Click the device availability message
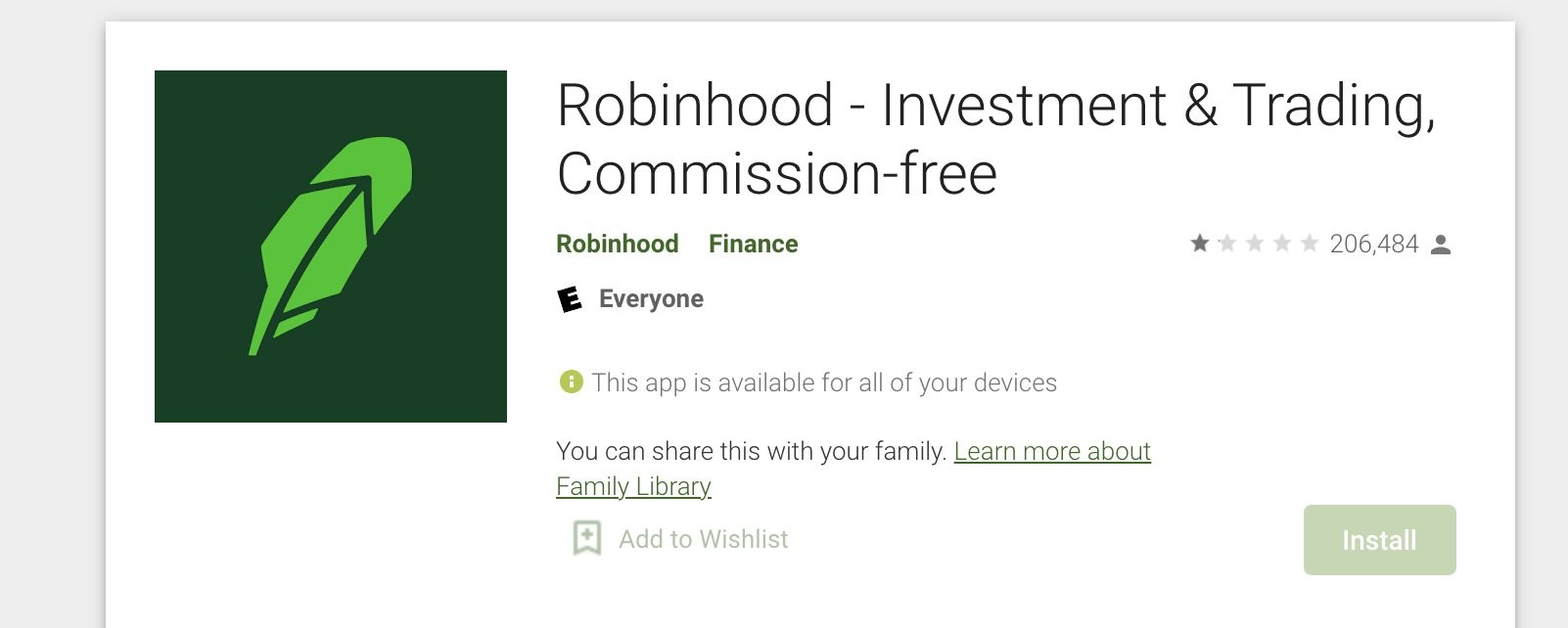The width and height of the screenshot is (1568, 628). coord(824,382)
